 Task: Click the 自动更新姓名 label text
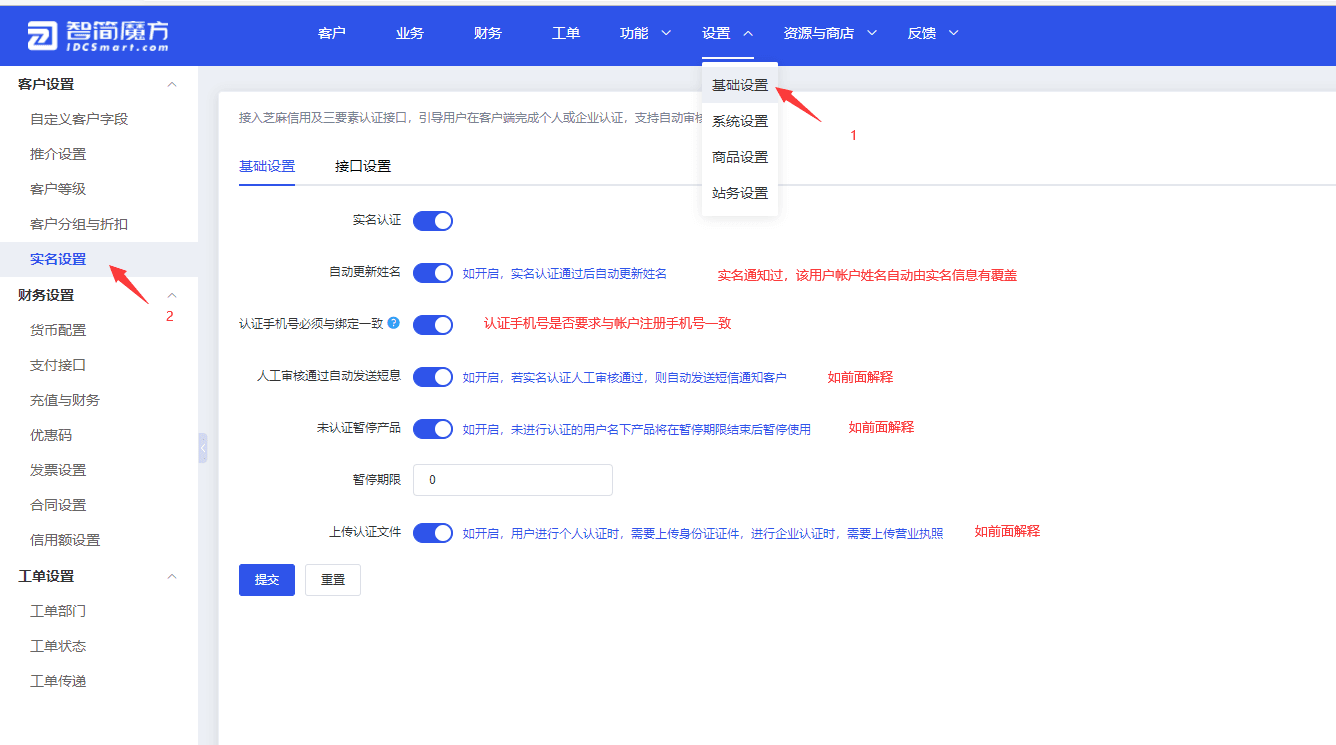(365, 272)
